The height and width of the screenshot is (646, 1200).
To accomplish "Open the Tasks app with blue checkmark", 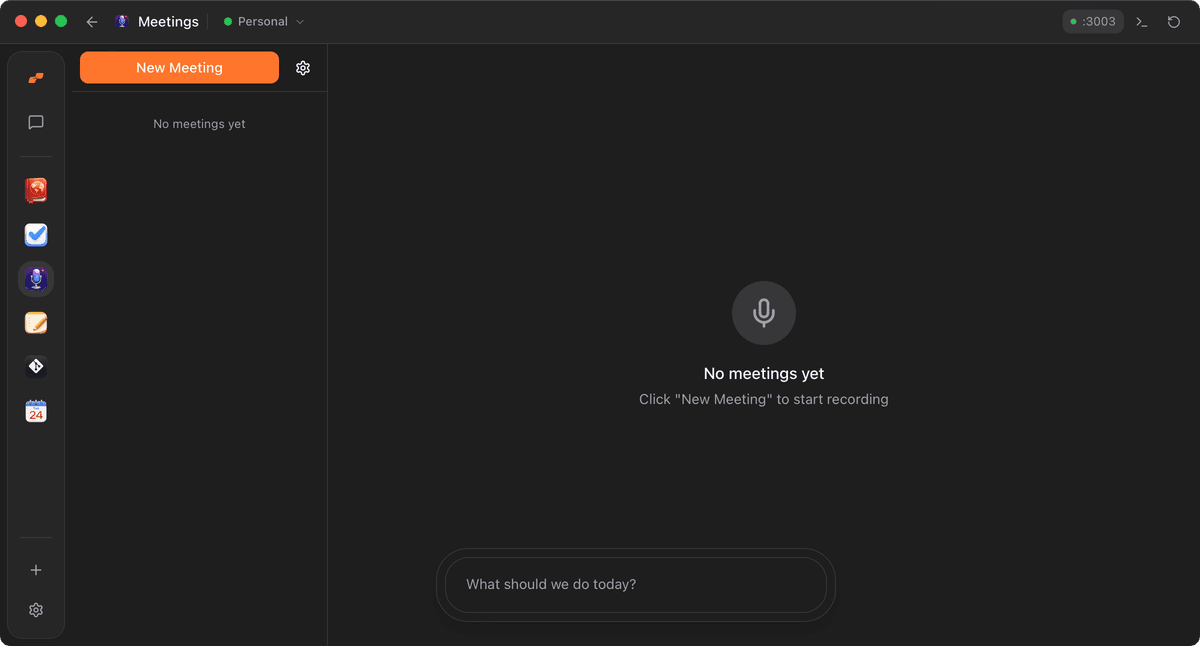I will [35, 235].
